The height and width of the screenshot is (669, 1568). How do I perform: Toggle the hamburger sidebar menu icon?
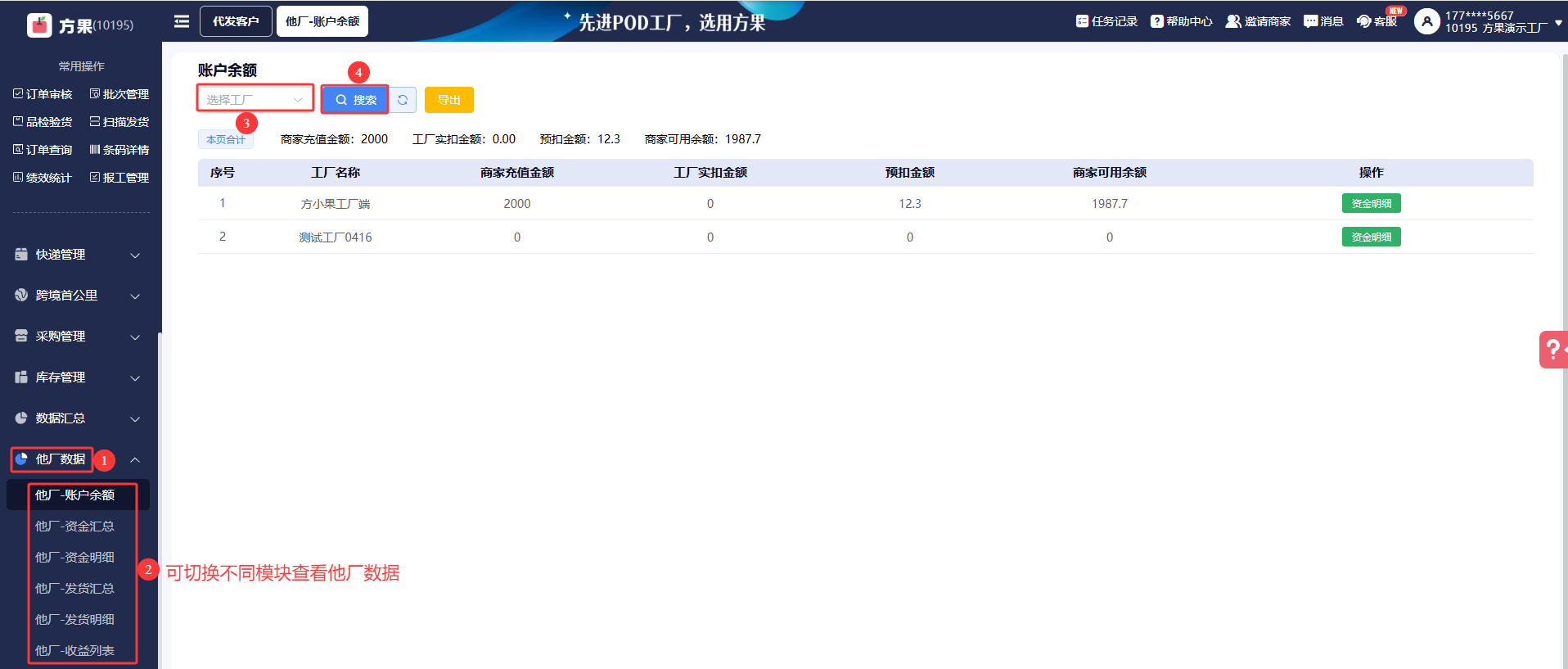182,21
